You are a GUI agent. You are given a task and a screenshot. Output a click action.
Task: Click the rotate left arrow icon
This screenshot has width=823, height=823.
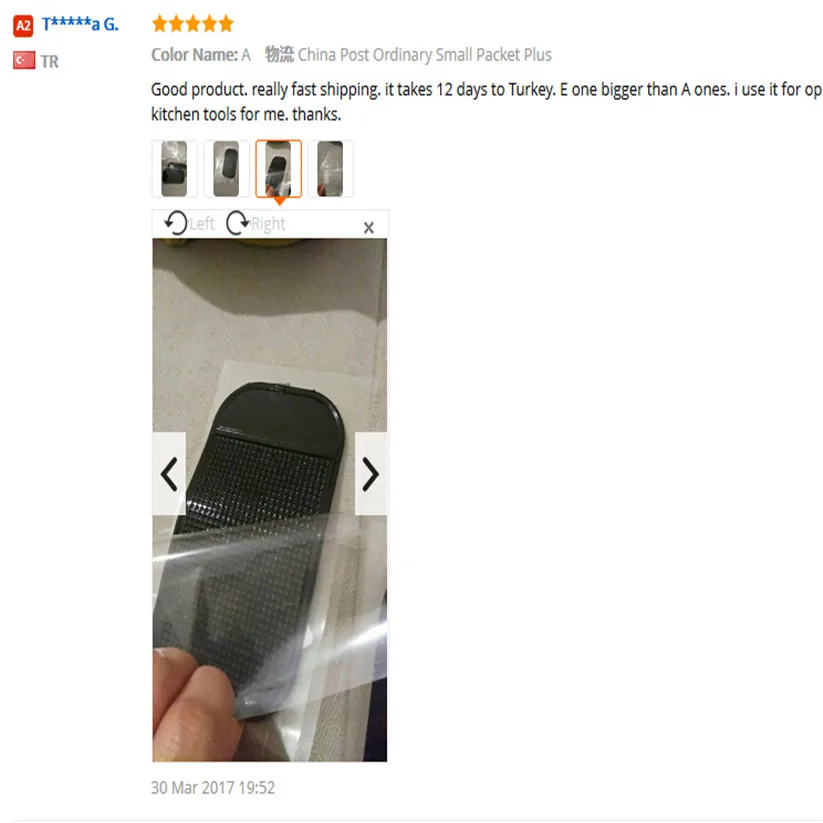click(175, 223)
